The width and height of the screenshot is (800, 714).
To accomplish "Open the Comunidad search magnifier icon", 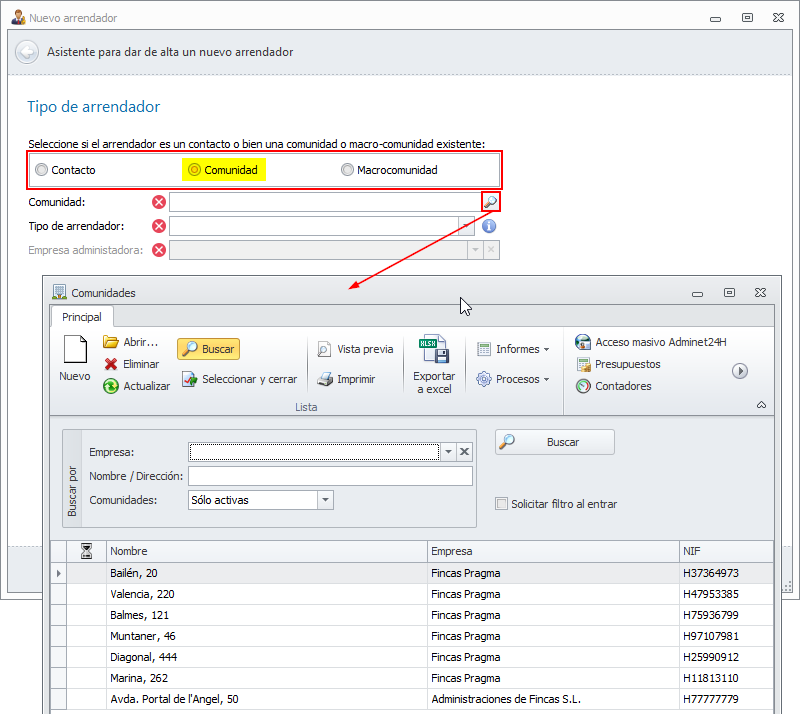I will (491, 202).
